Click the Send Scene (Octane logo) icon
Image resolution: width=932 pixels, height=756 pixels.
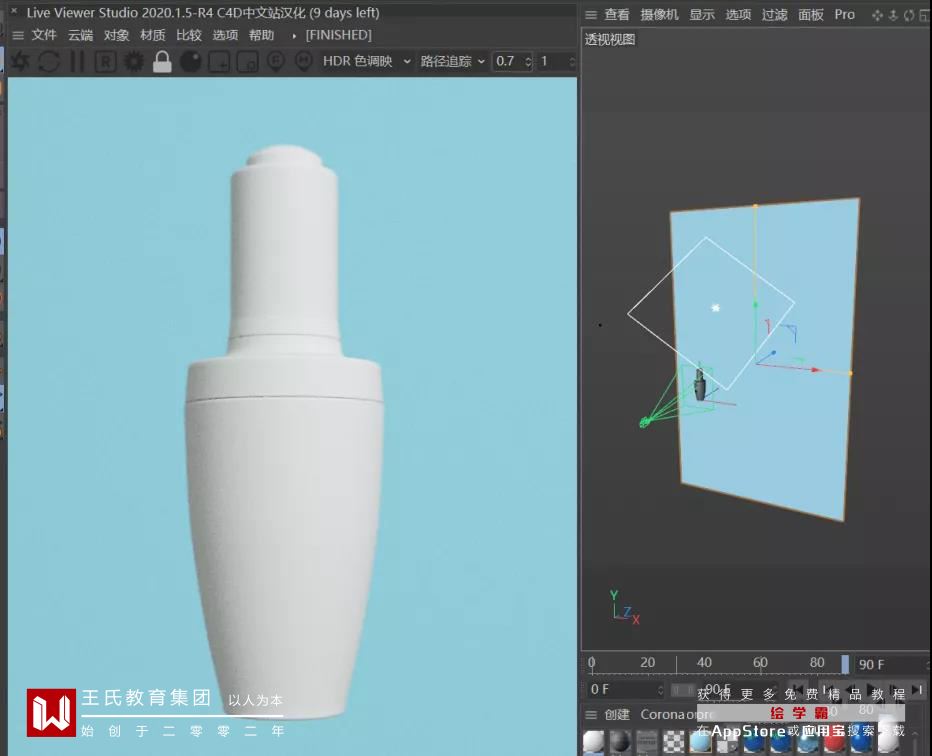point(20,61)
